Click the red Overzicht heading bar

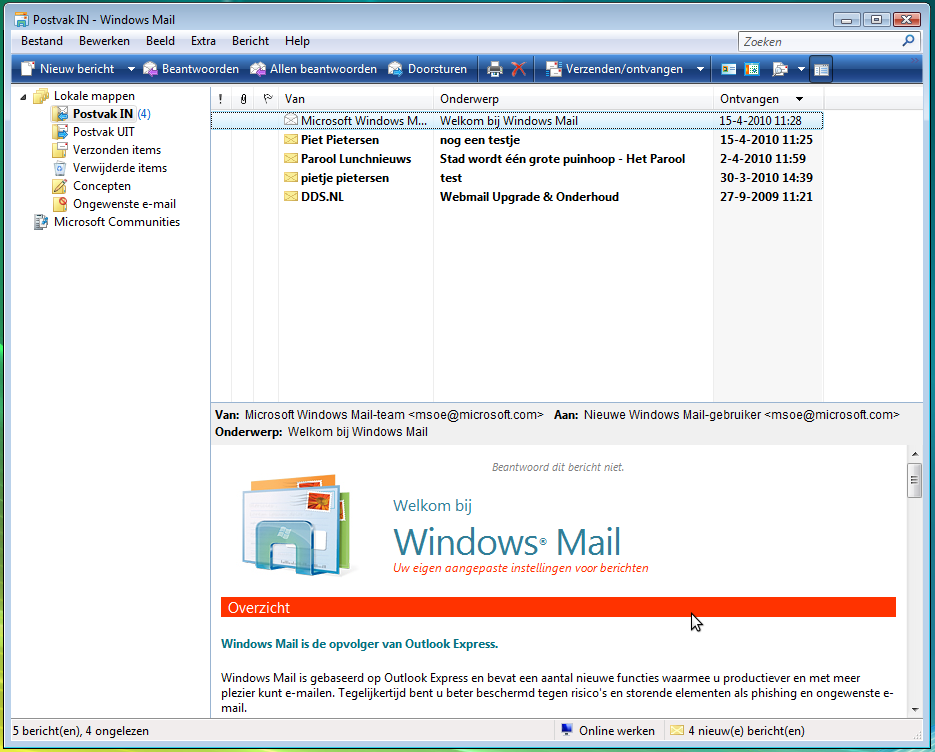coord(558,607)
